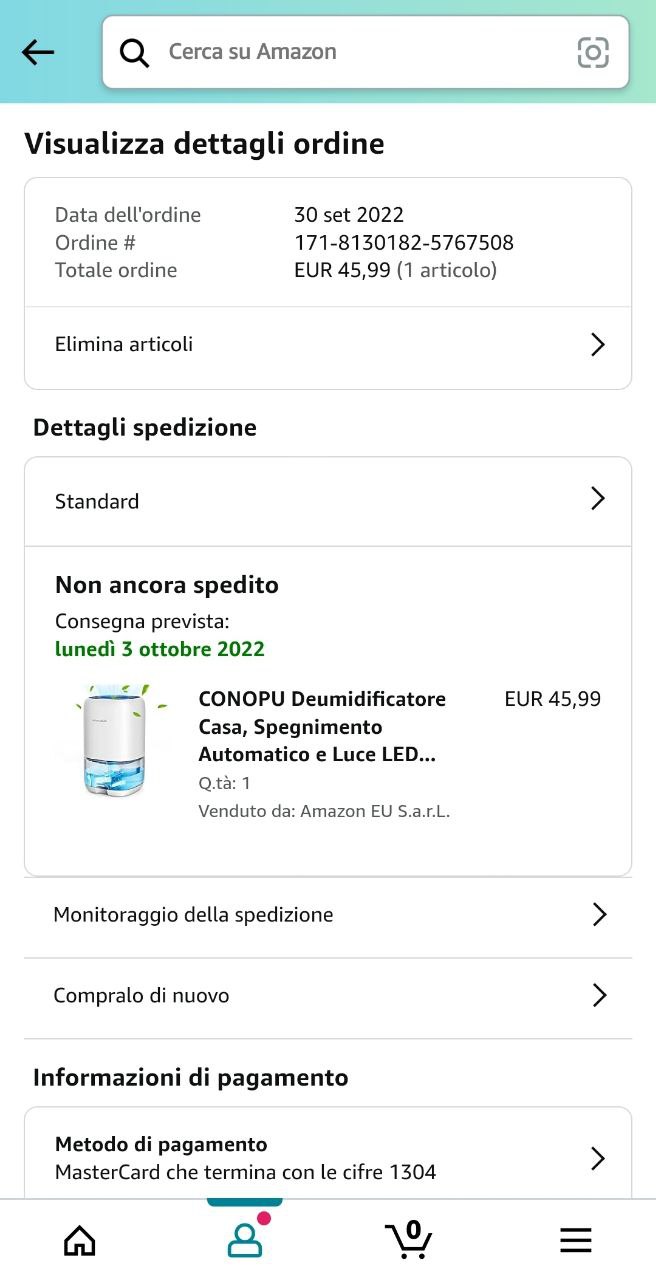Image resolution: width=656 pixels, height=1280 pixels.
Task: Select Elimina articoli option
Action: (124, 345)
